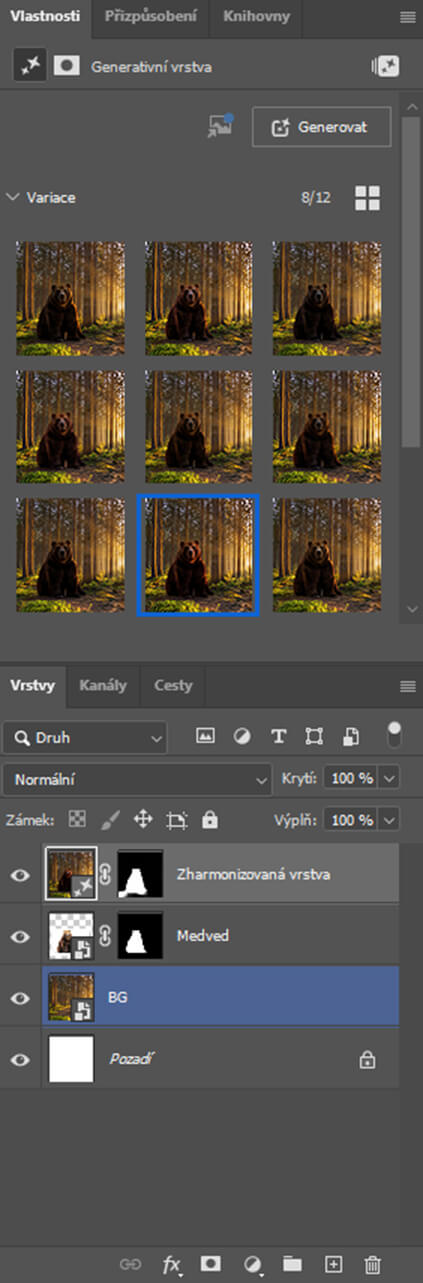Image resolution: width=423 pixels, height=1283 pixels.
Task: Lock all on the selected layer
Action: 209,820
